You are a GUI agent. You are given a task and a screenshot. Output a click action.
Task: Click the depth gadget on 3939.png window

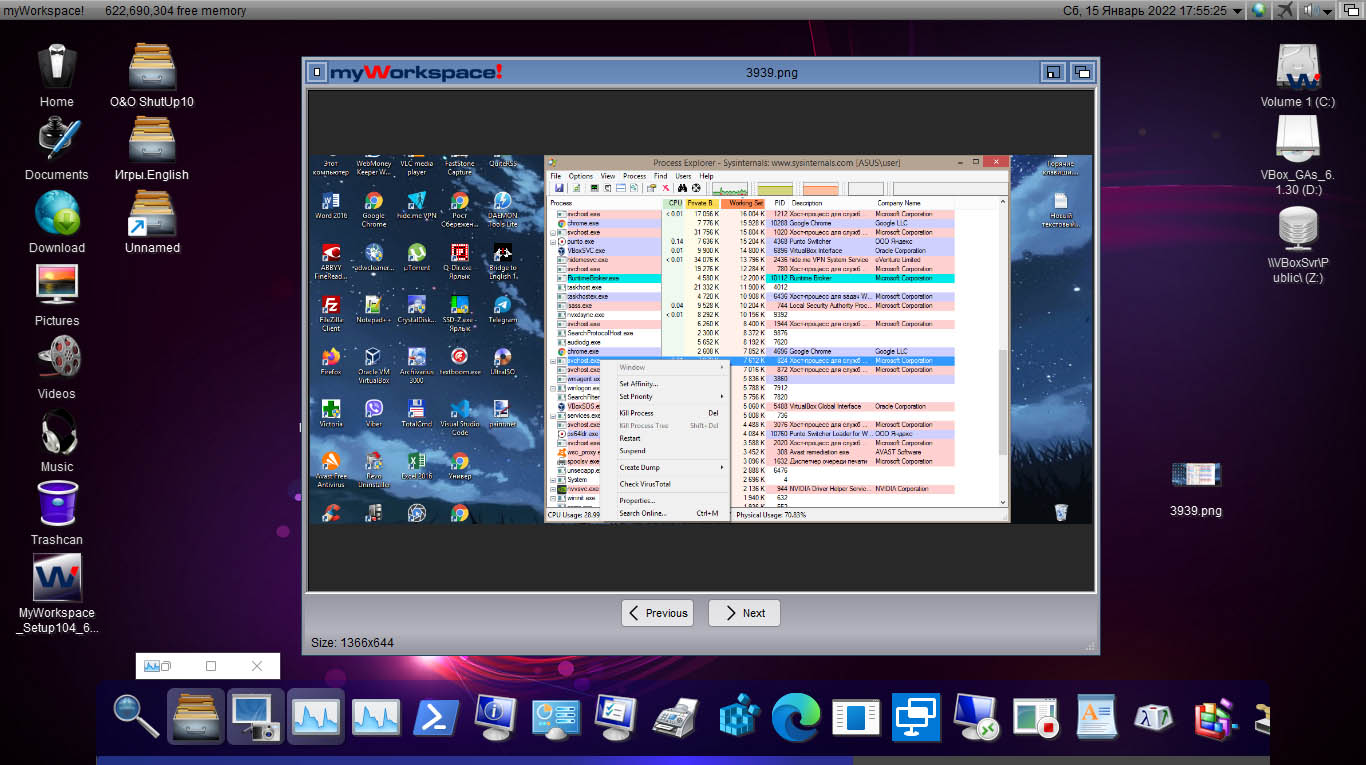click(1082, 72)
